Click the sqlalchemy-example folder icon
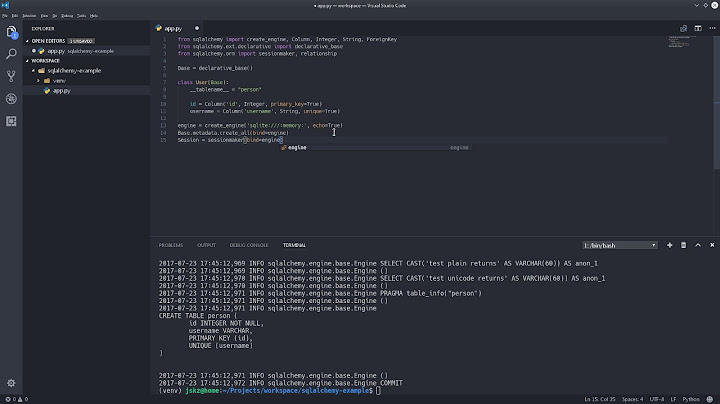 click(41, 71)
